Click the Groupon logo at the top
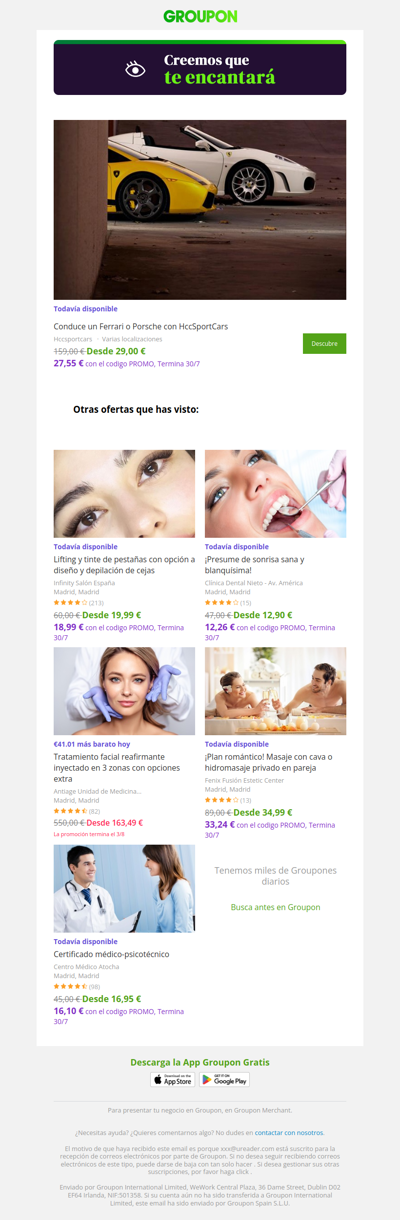400x1220 pixels. 200,16
